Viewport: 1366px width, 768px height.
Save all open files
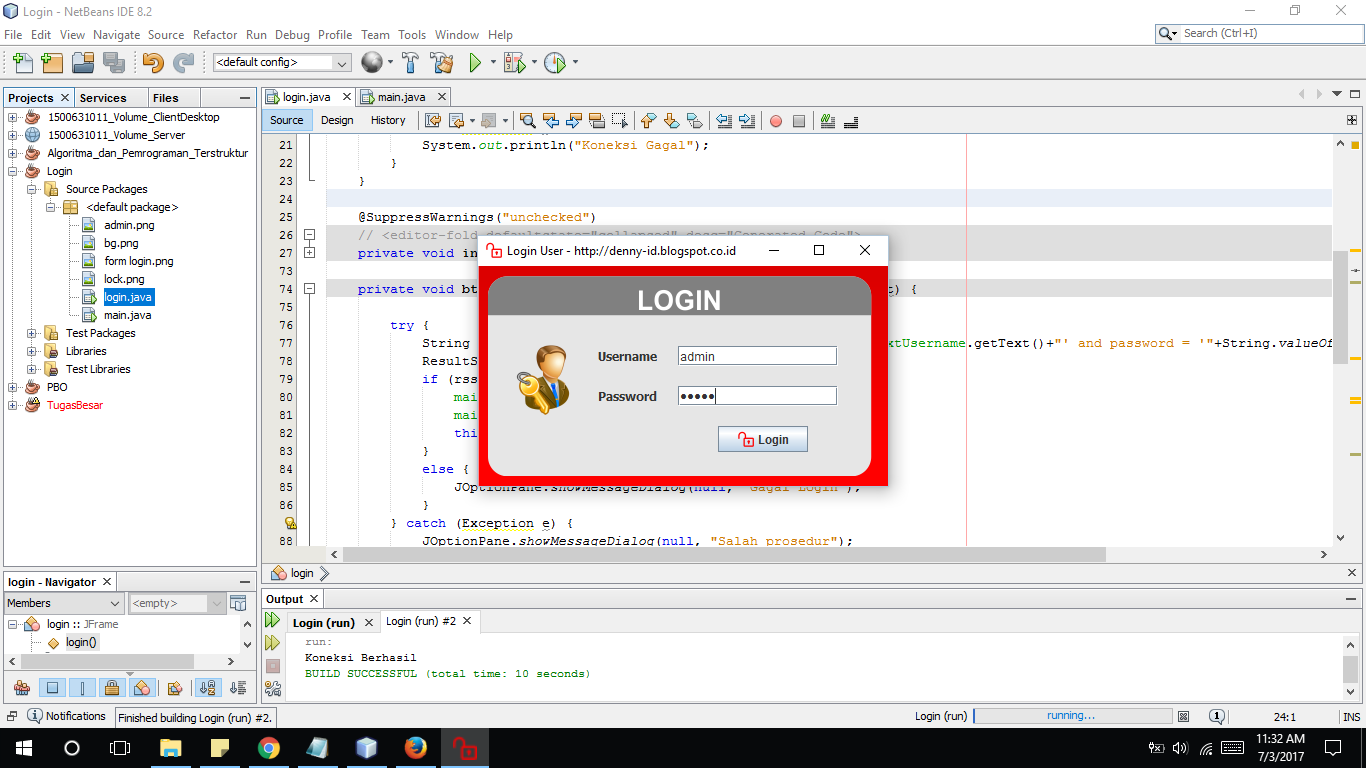tap(112, 62)
